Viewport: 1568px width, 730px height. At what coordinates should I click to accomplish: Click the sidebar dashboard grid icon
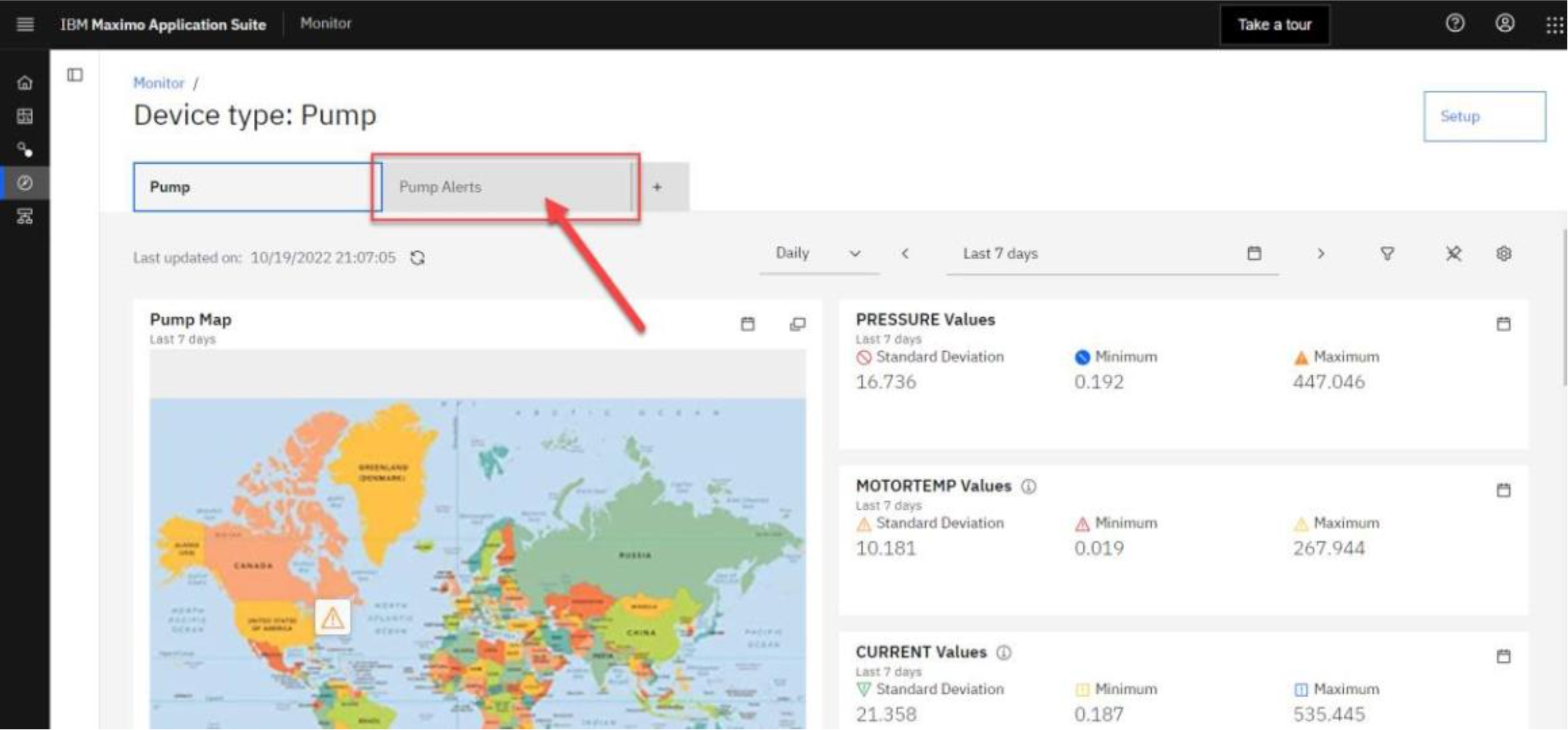(25, 116)
